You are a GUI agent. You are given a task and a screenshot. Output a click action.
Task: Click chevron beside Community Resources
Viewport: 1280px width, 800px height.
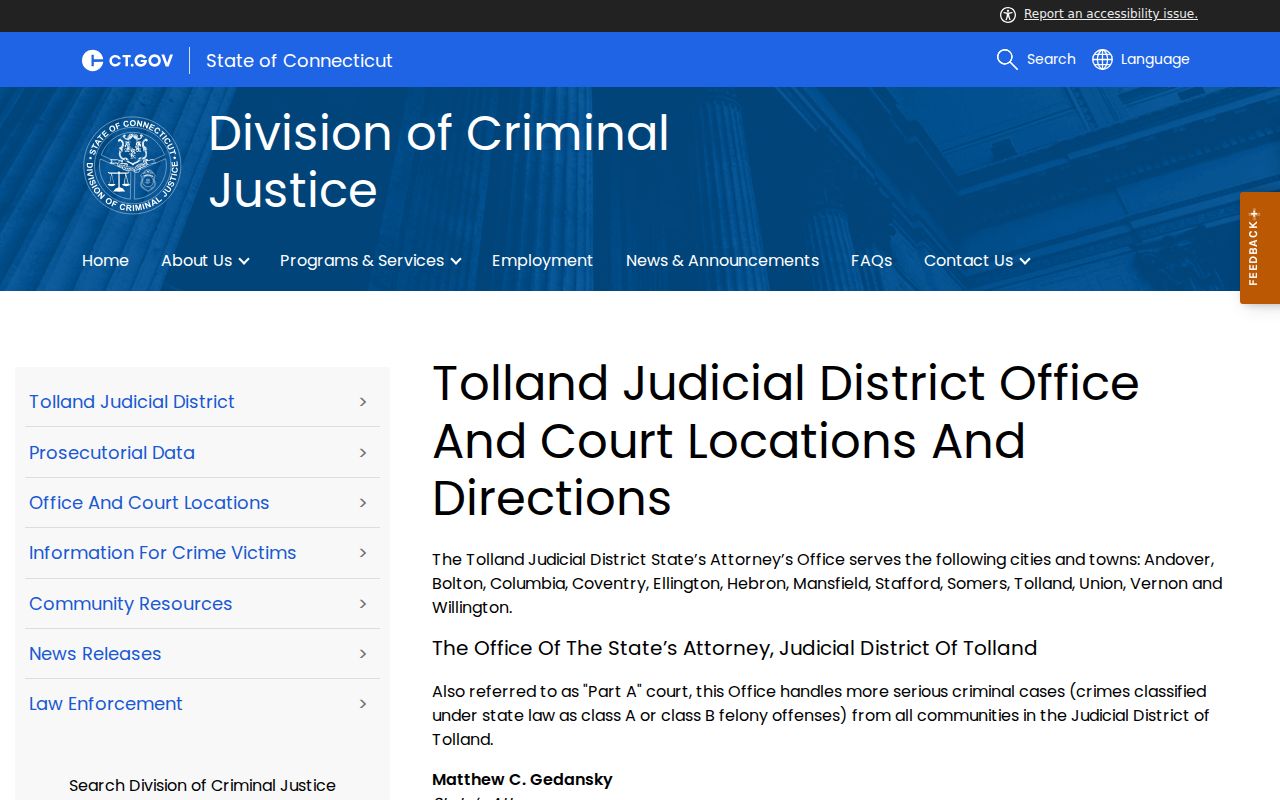point(363,603)
